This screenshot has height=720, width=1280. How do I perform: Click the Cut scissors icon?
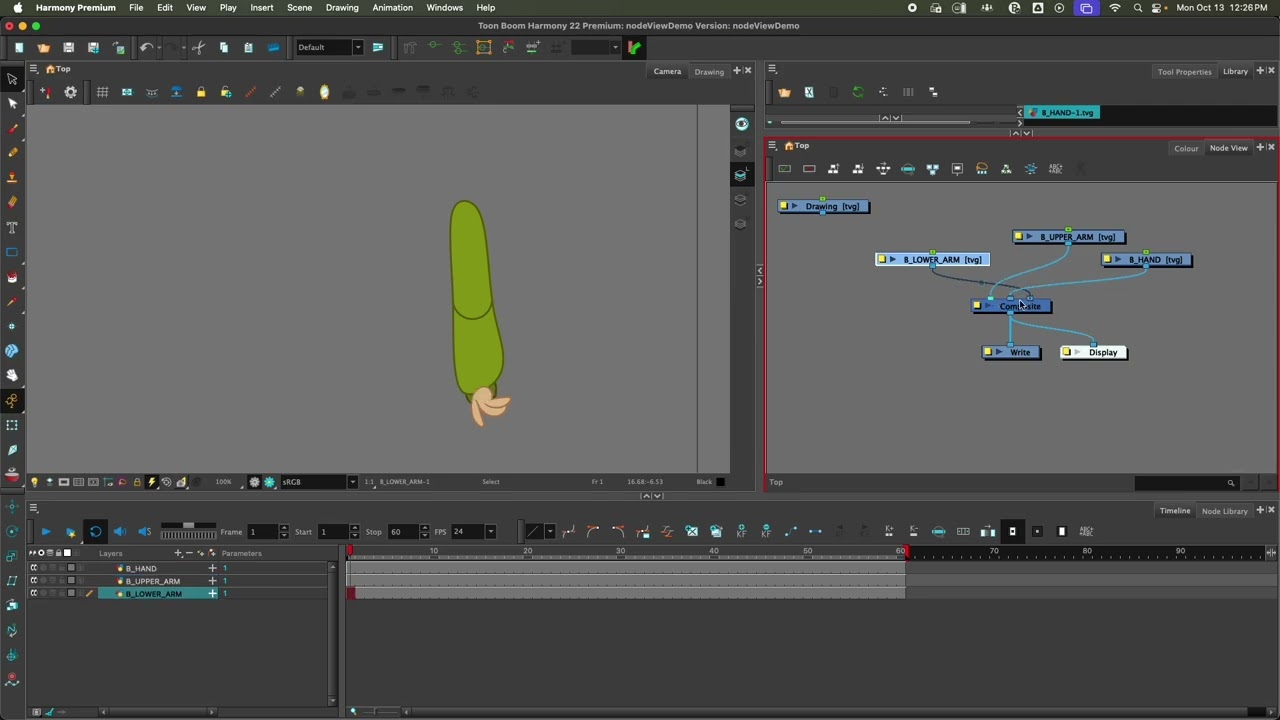point(198,47)
